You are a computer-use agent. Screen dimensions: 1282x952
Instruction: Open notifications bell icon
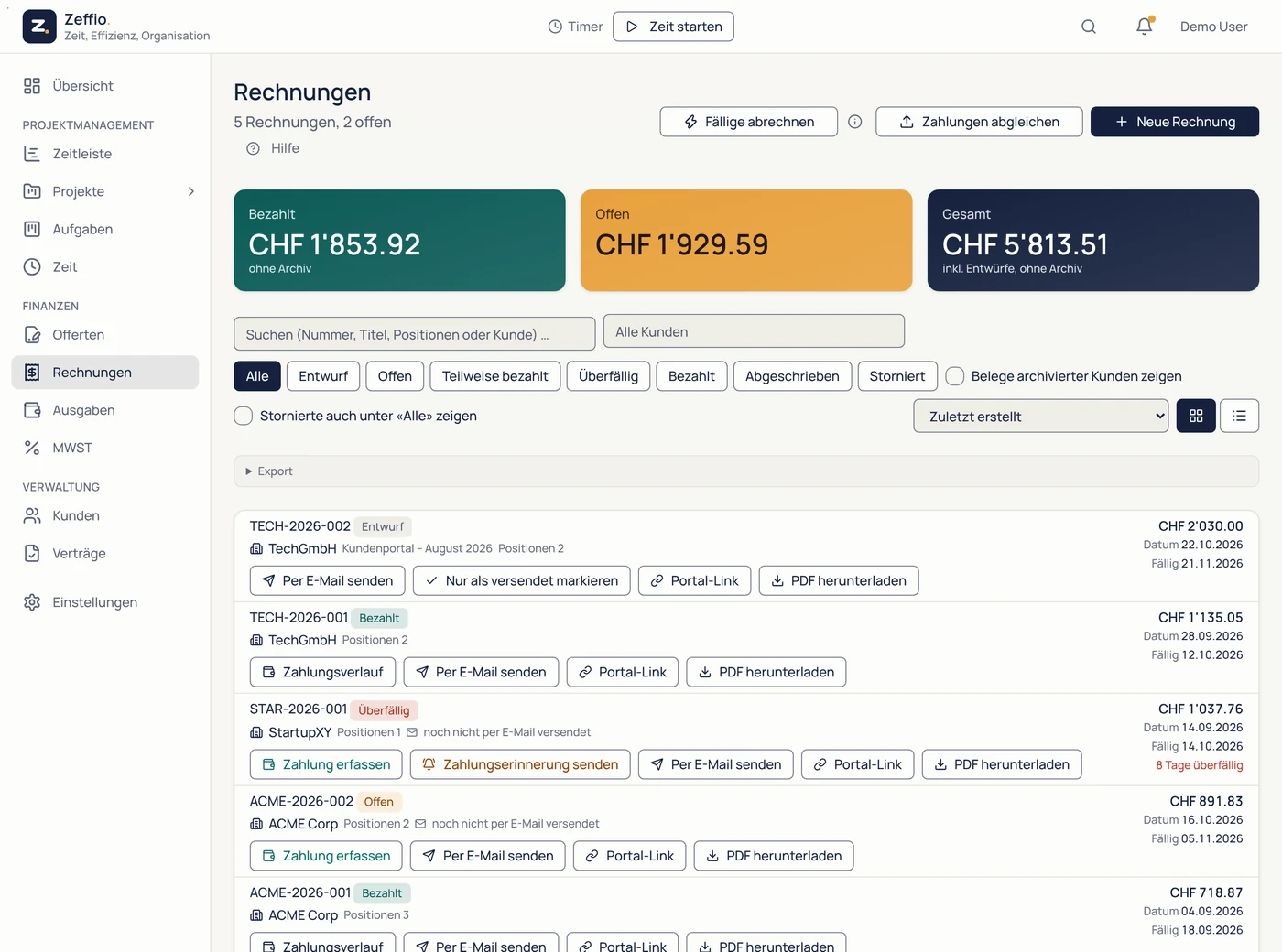[x=1145, y=27]
